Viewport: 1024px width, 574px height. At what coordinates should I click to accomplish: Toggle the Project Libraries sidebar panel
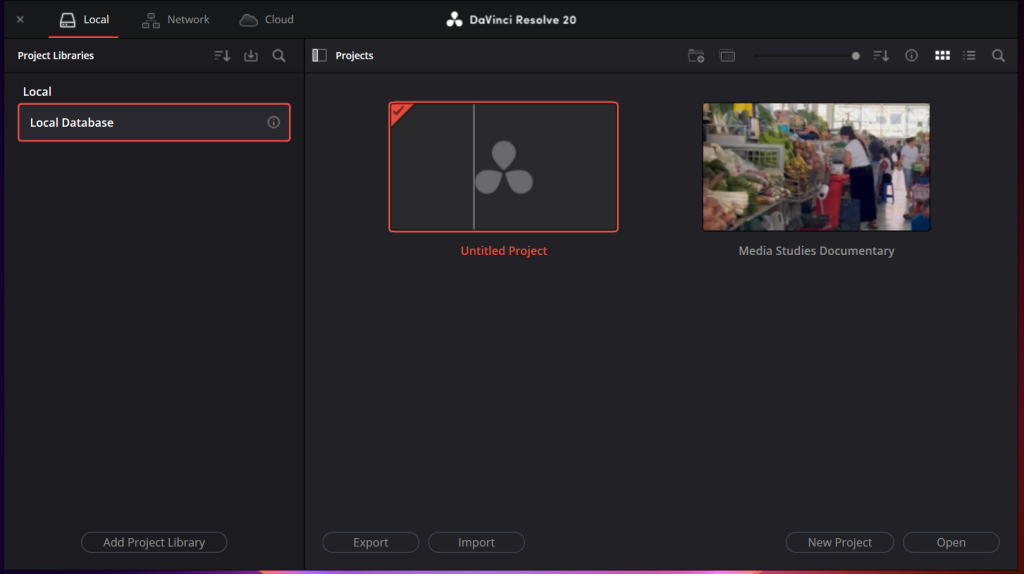319,56
